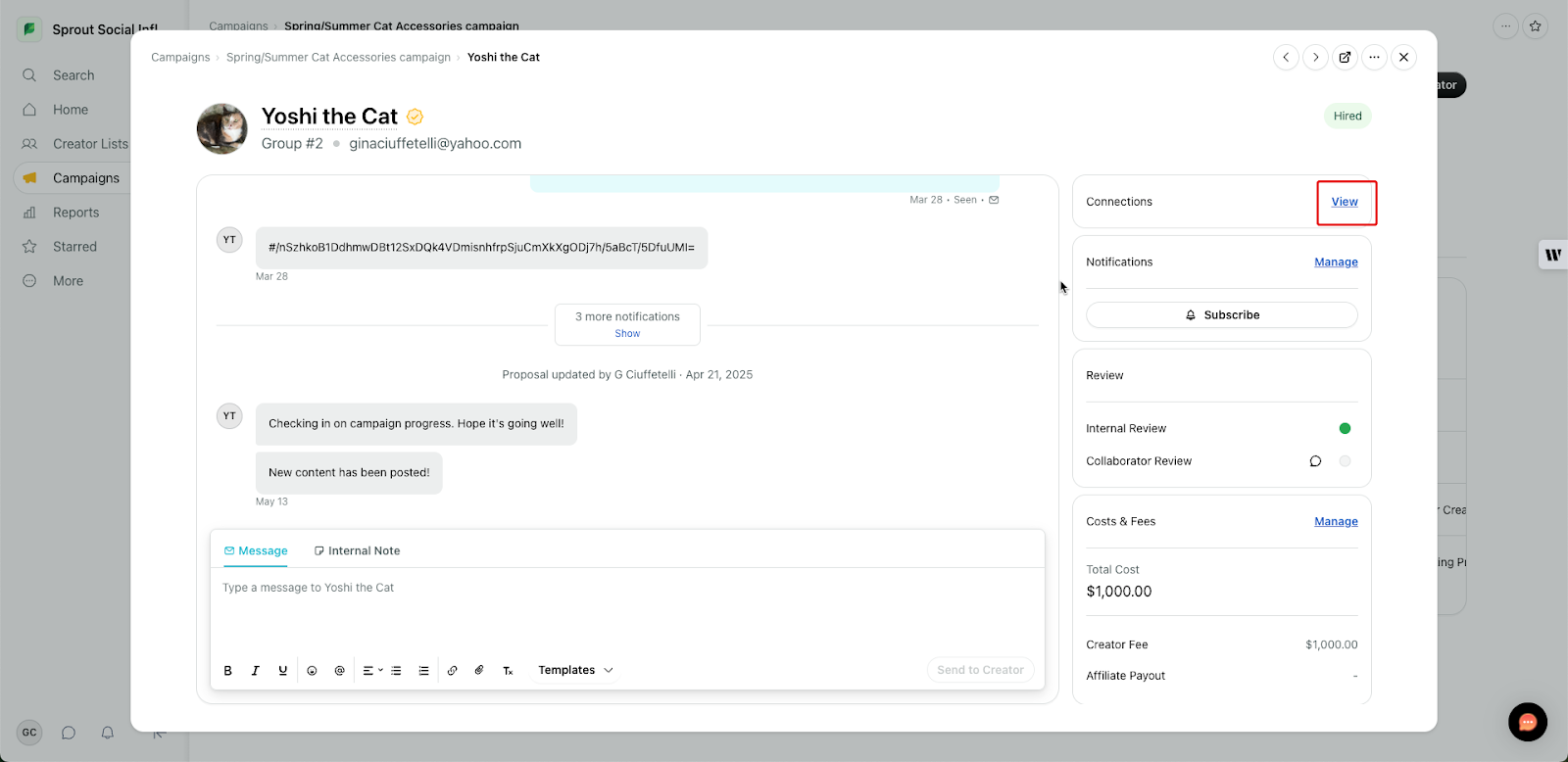The image size is (1568, 762).
Task: Open the Manage link for Costs & Fees
Action: [x=1336, y=522]
